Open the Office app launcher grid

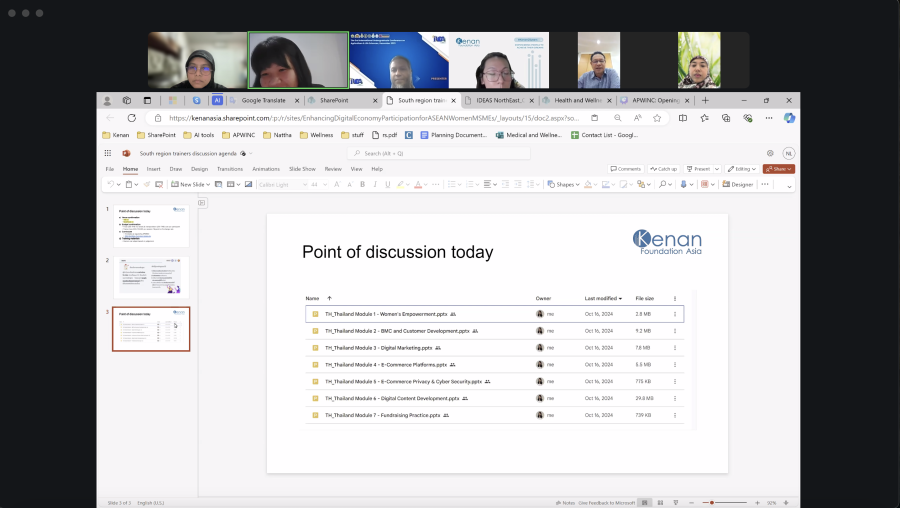coord(107,153)
